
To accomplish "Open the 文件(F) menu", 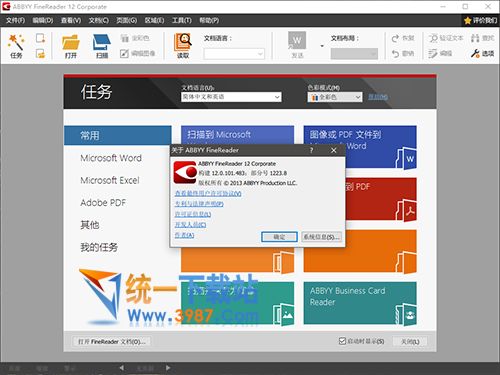I will [x=15, y=20].
